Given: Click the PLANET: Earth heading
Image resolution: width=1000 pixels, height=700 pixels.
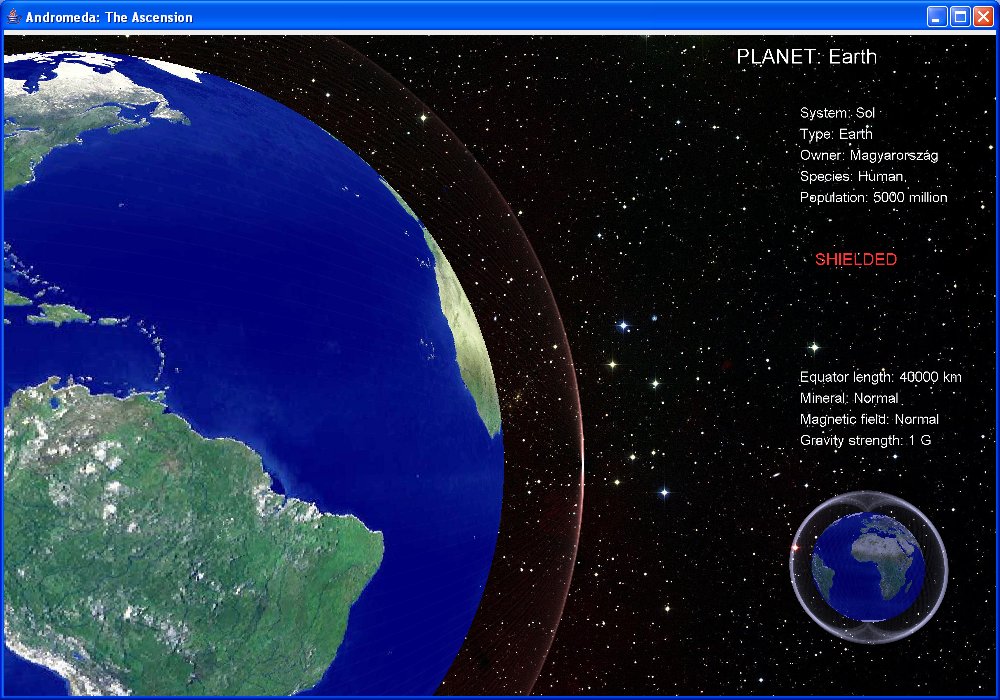Looking at the screenshot, I should point(806,57).
